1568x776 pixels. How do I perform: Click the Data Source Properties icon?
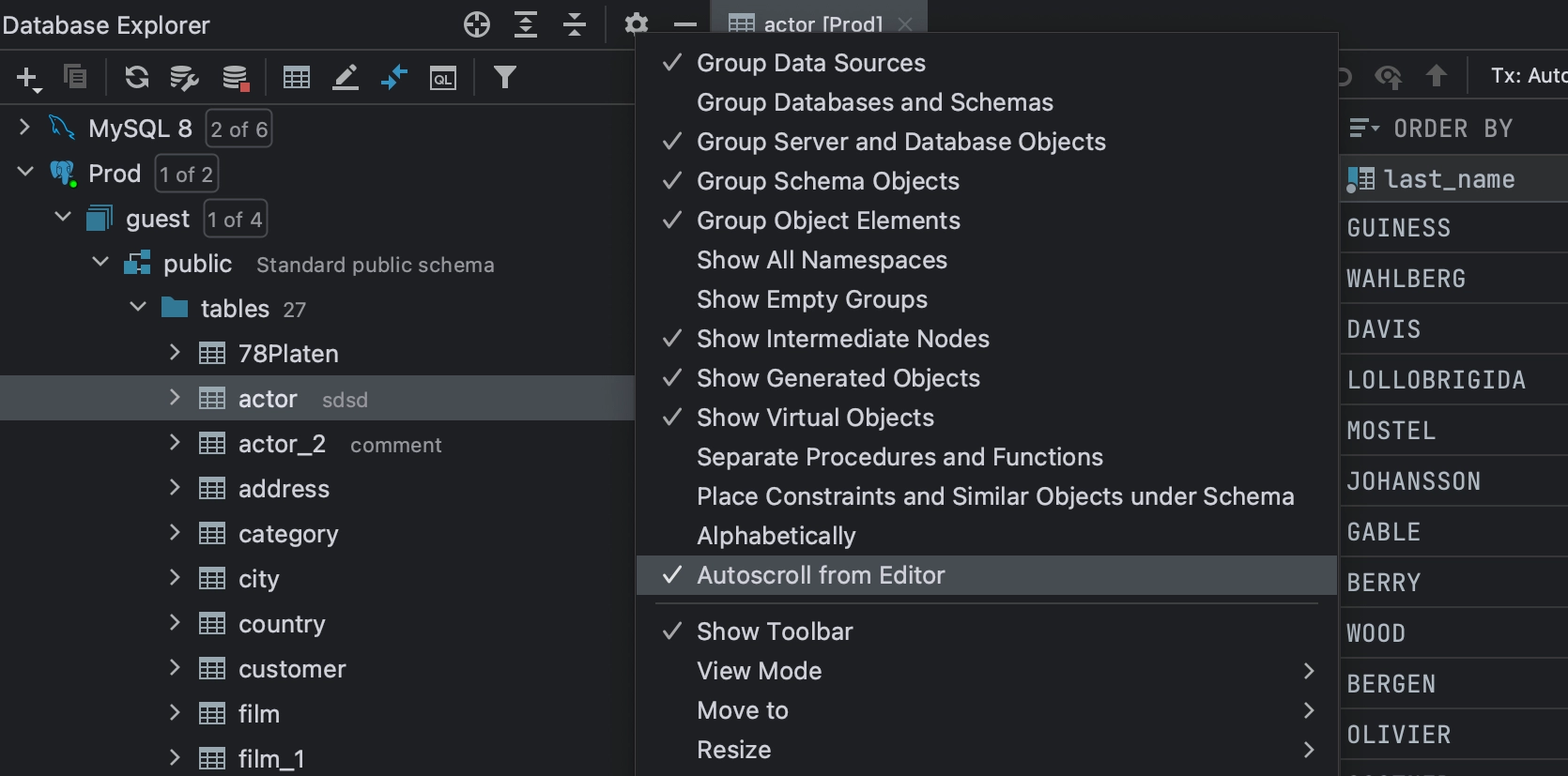pos(184,78)
